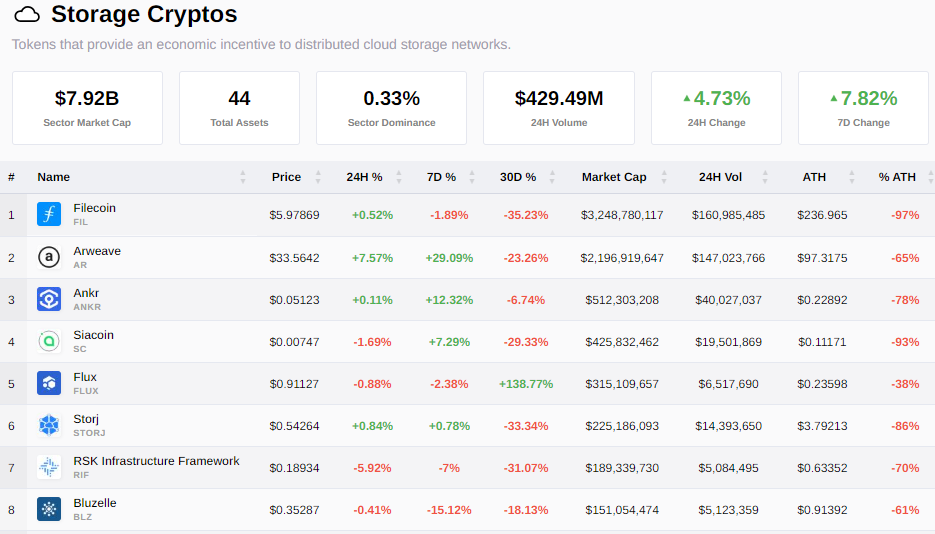This screenshot has width=935, height=534.
Task: Click the RIF ticker symbol
Action: [81, 475]
